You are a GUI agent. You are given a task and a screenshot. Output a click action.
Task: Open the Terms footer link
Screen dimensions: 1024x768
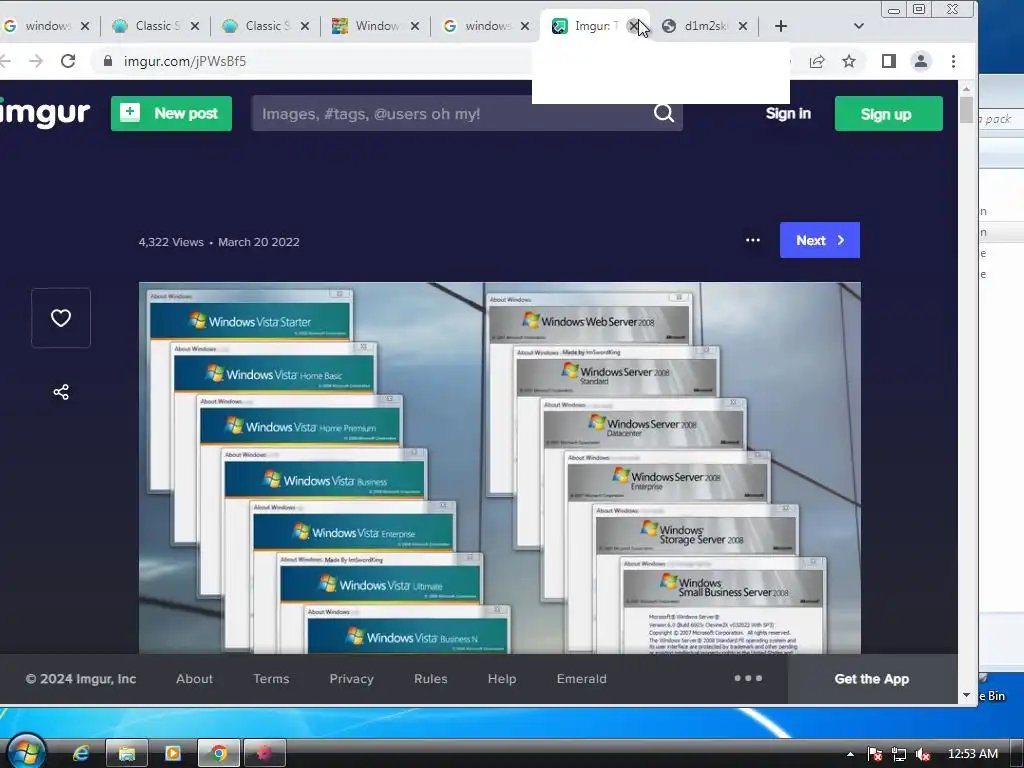click(271, 679)
